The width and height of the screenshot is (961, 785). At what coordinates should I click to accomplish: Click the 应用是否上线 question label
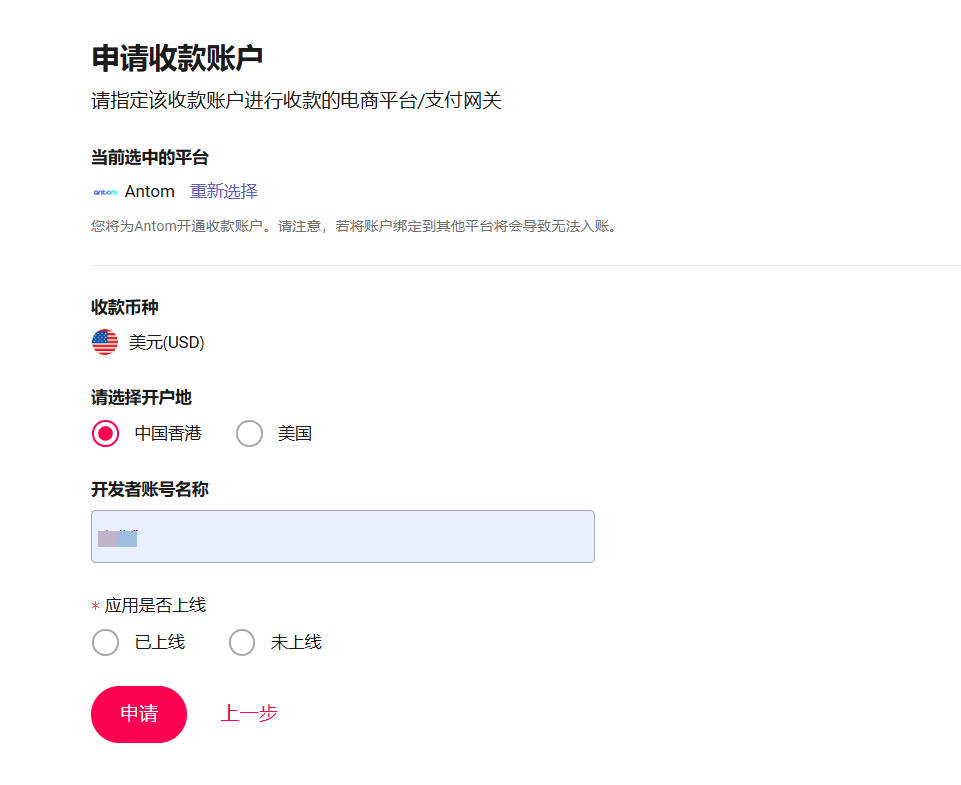[155, 605]
